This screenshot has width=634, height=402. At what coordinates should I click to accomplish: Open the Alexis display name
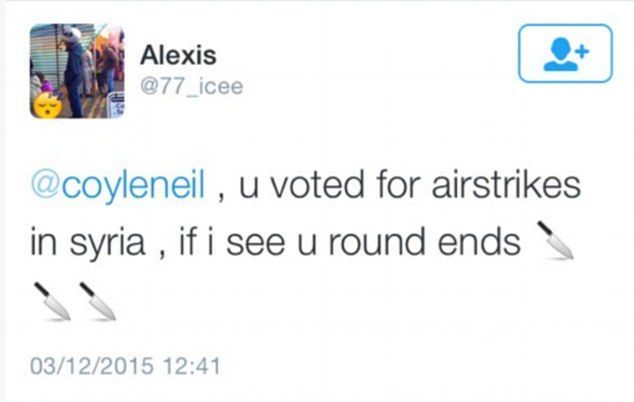tap(178, 55)
